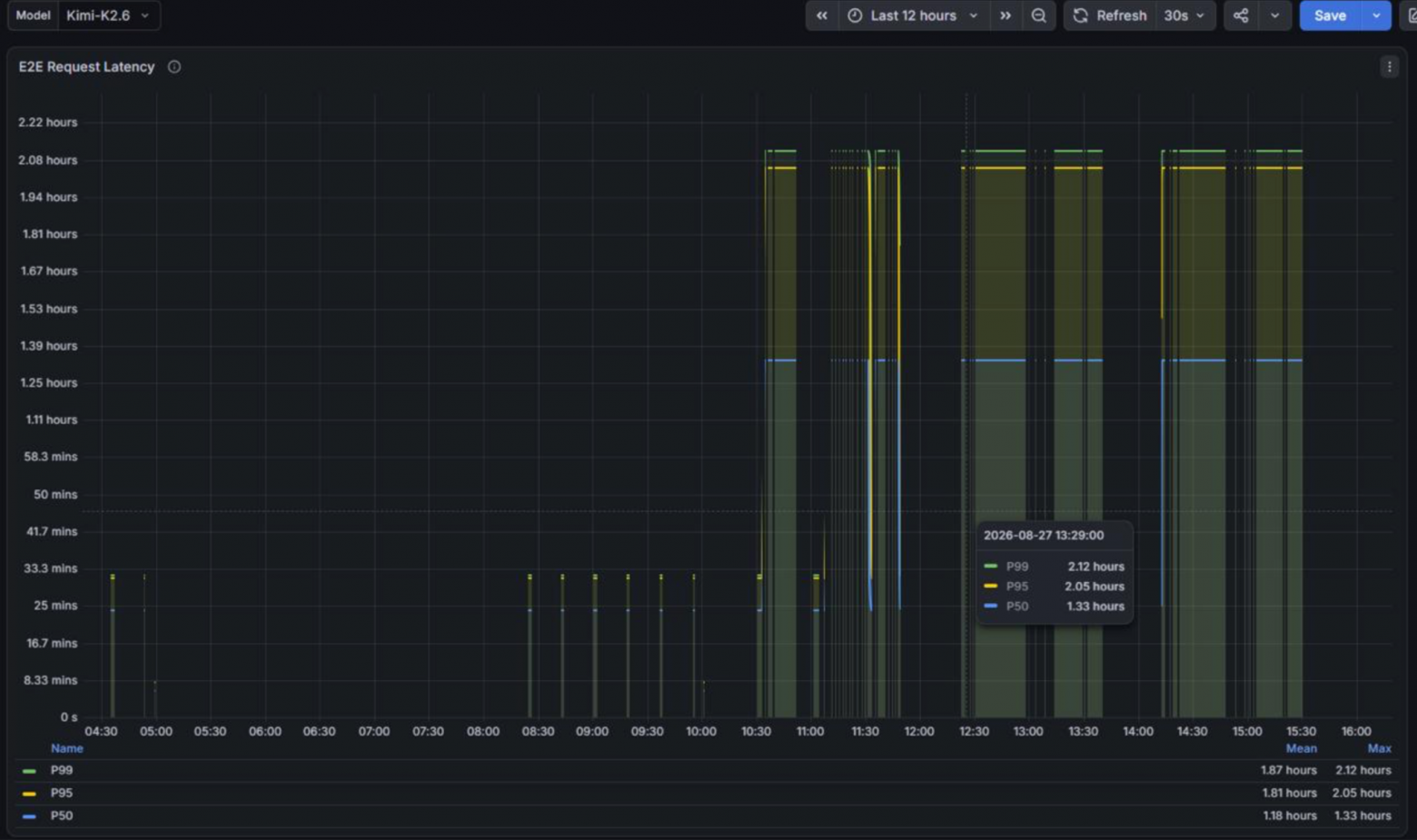Screen dimensions: 1417x840
Task: Open the panel's three-dot menu
Action: tap(1389, 66)
